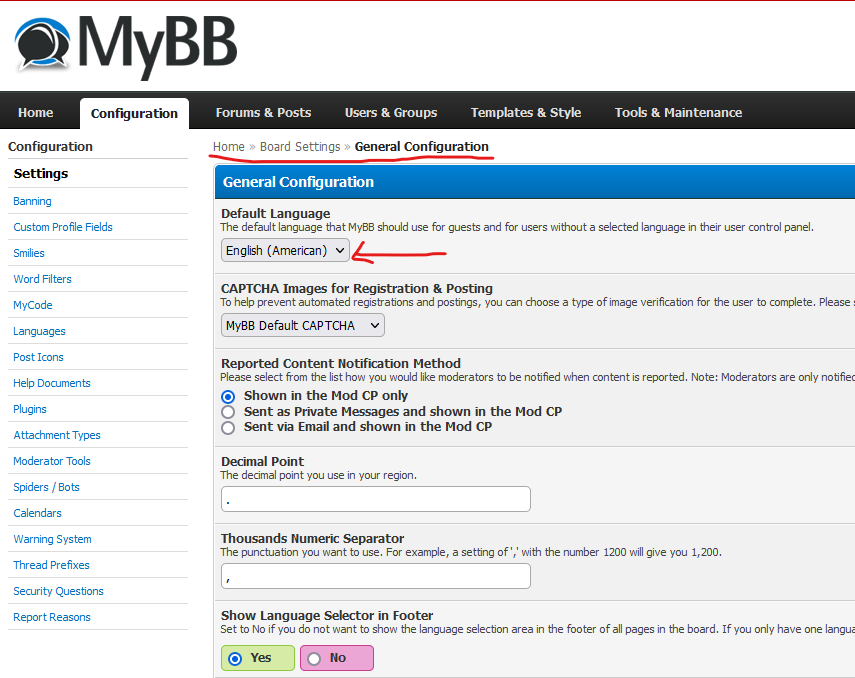The height and width of the screenshot is (678, 855).
Task: Open Calendars sidebar link
Action: click(x=38, y=513)
